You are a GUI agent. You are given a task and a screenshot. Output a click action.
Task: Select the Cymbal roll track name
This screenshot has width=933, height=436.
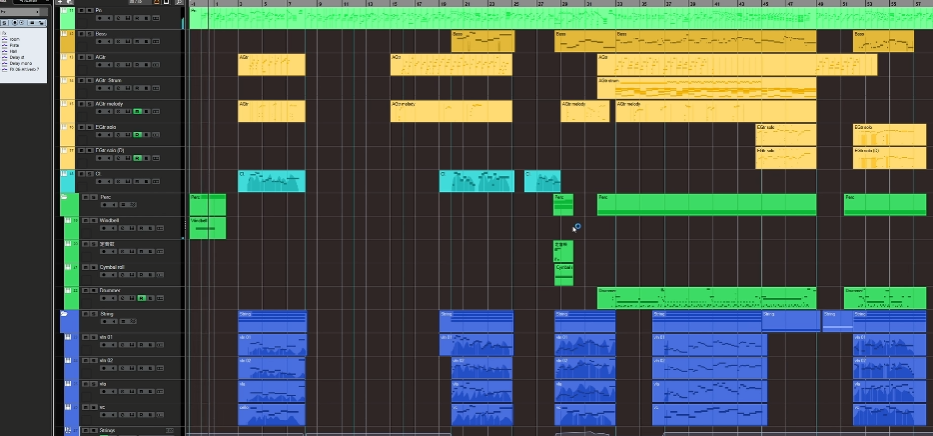tap(112, 267)
